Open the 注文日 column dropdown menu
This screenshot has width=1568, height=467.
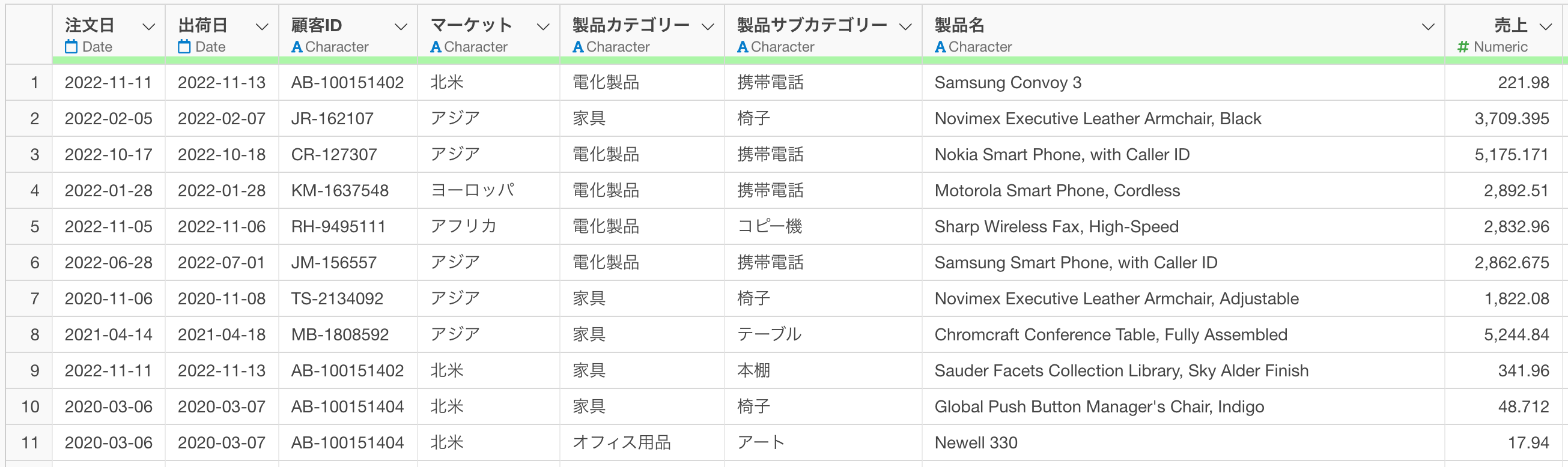pyautogui.click(x=148, y=27)
